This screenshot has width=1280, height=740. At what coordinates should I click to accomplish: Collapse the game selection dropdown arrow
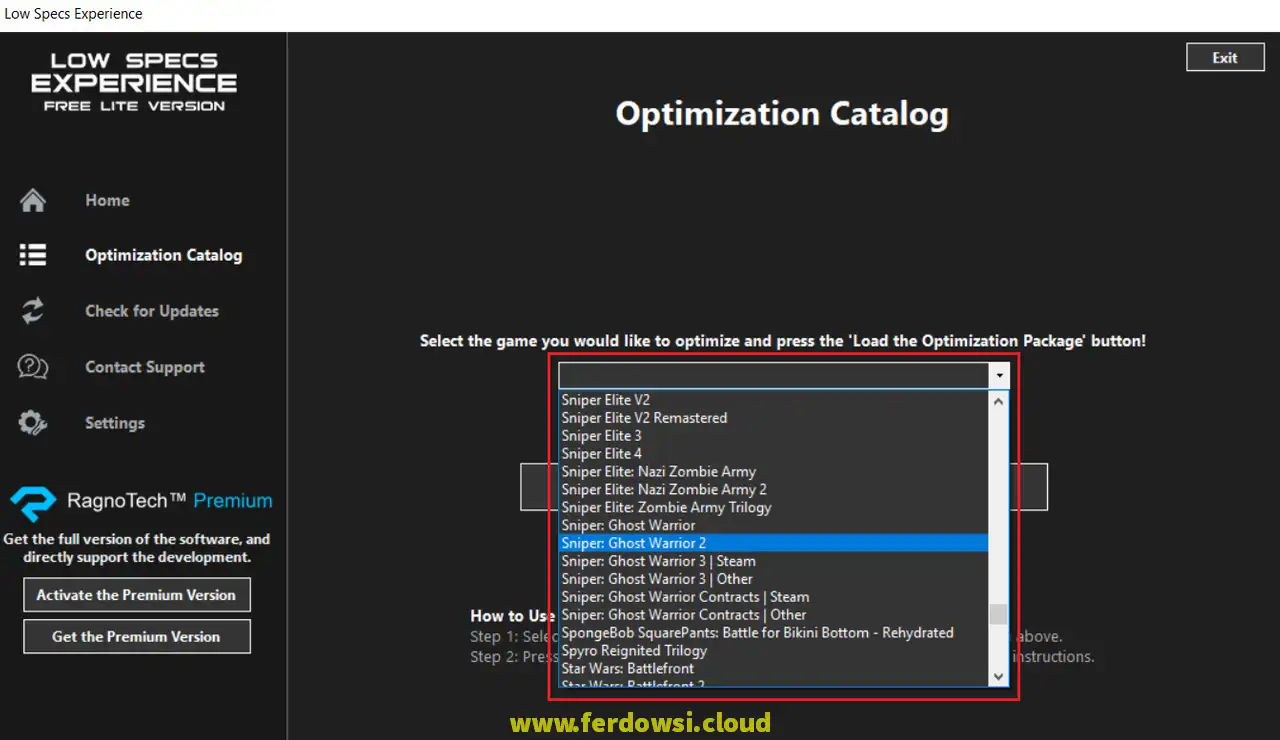(999, 375)
